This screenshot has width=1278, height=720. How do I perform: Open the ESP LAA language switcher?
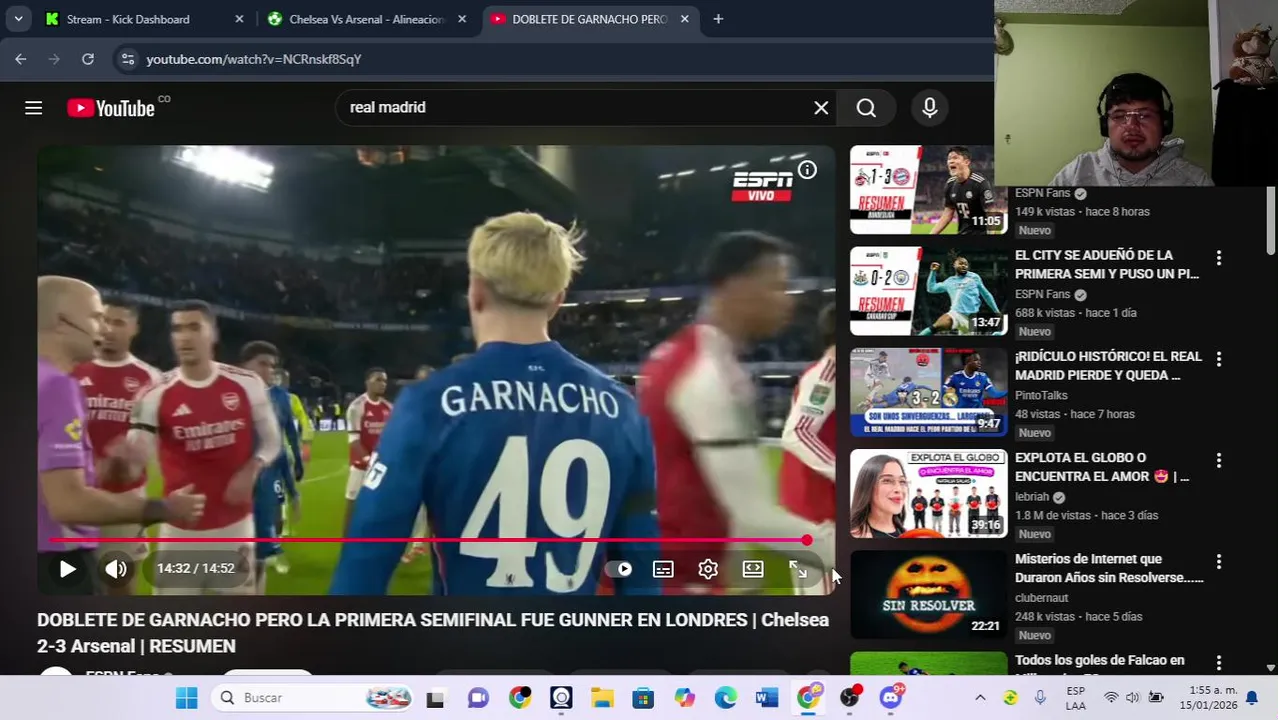[x=1076, y=698]
